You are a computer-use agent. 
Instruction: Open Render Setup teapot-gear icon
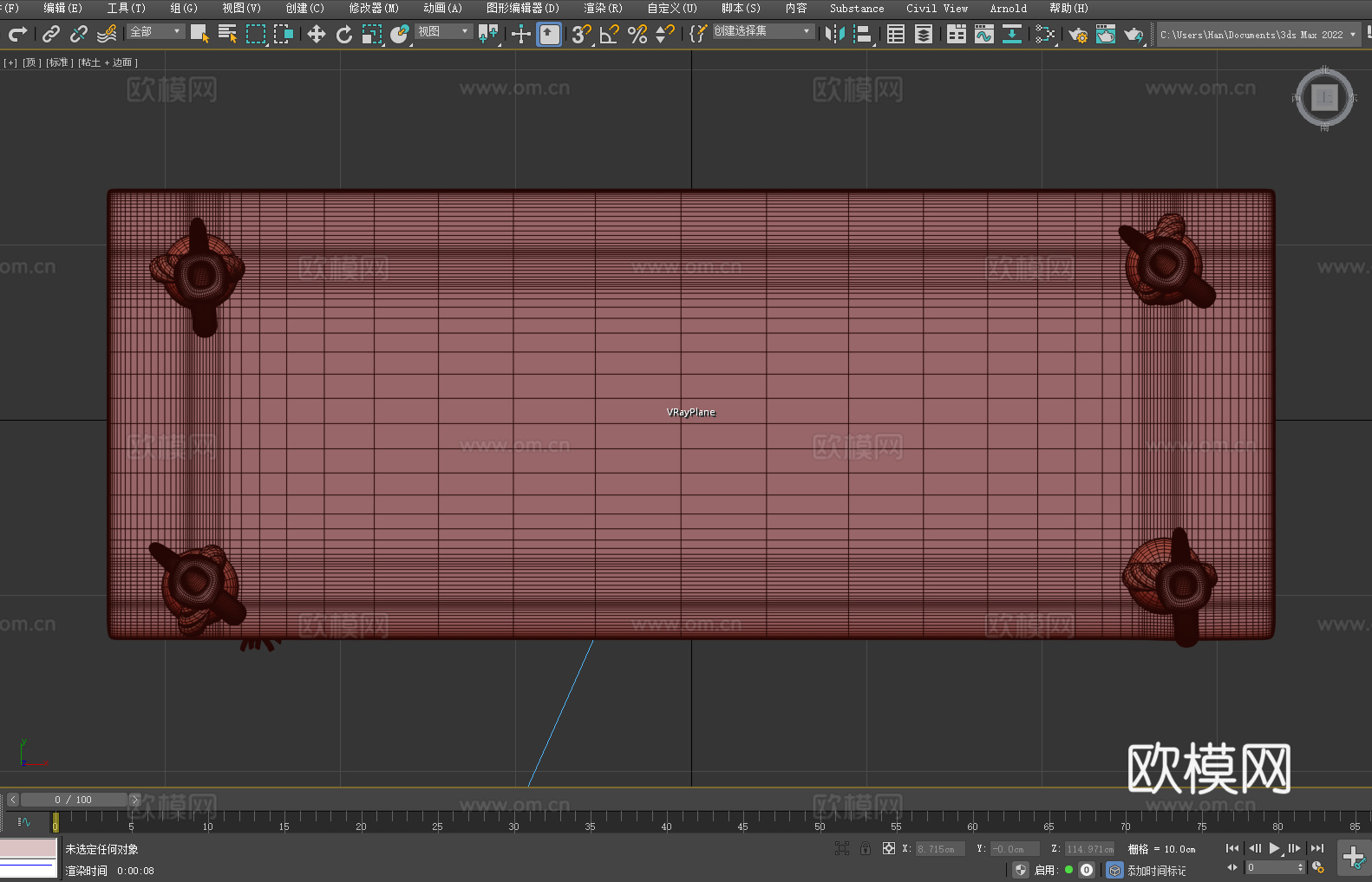(x=1078, y=34)
